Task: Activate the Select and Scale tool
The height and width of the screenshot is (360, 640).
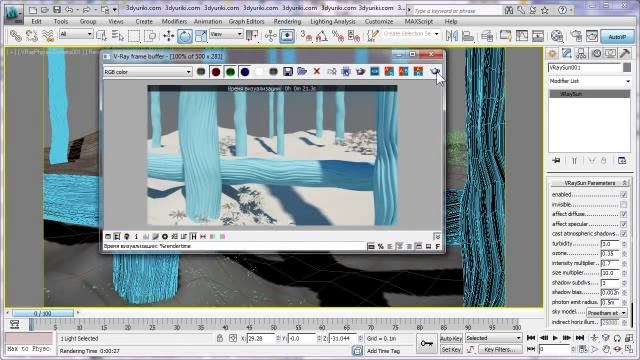Action: (x=201, y=36)
